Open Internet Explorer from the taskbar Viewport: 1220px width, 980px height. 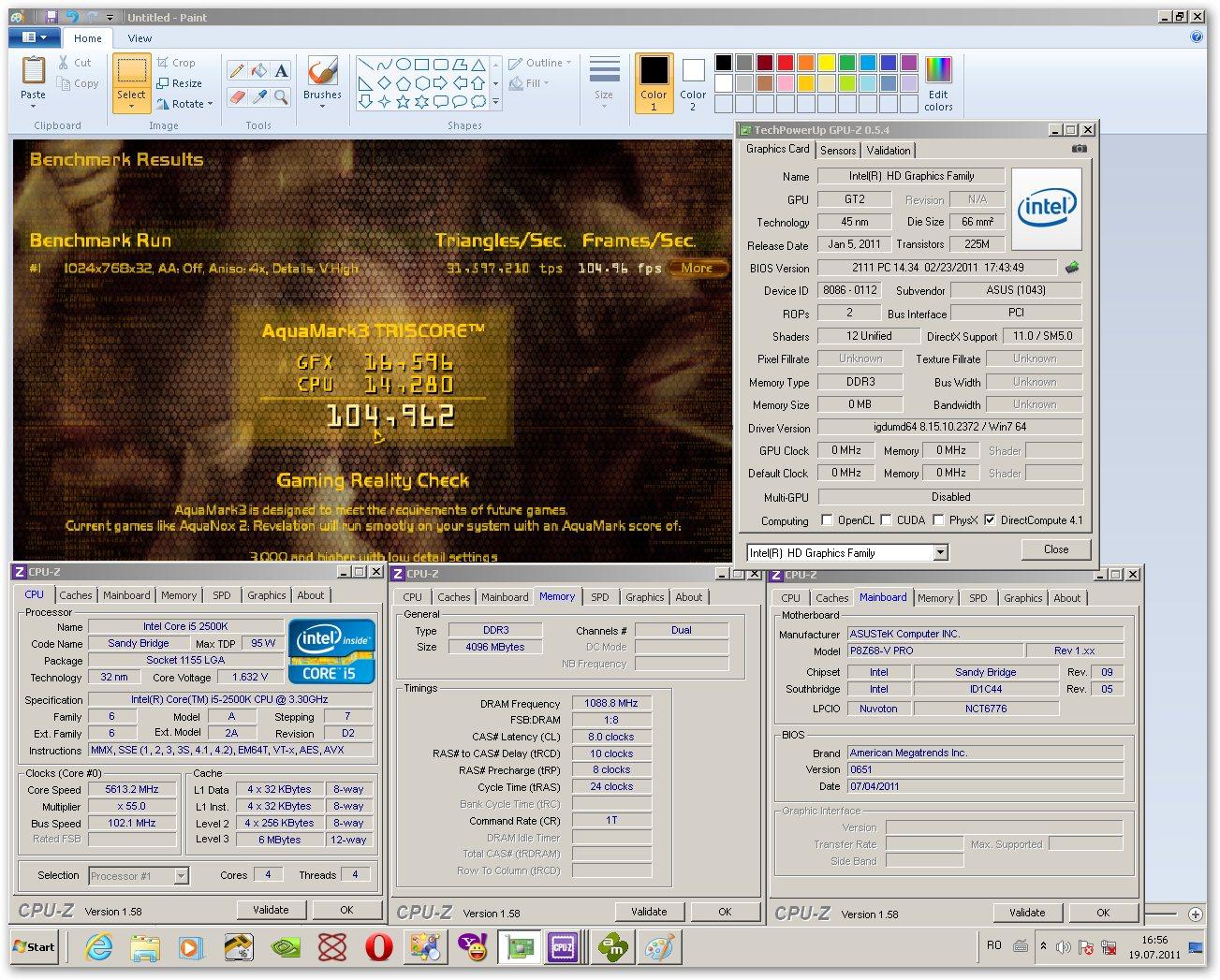tap(98, 947)
